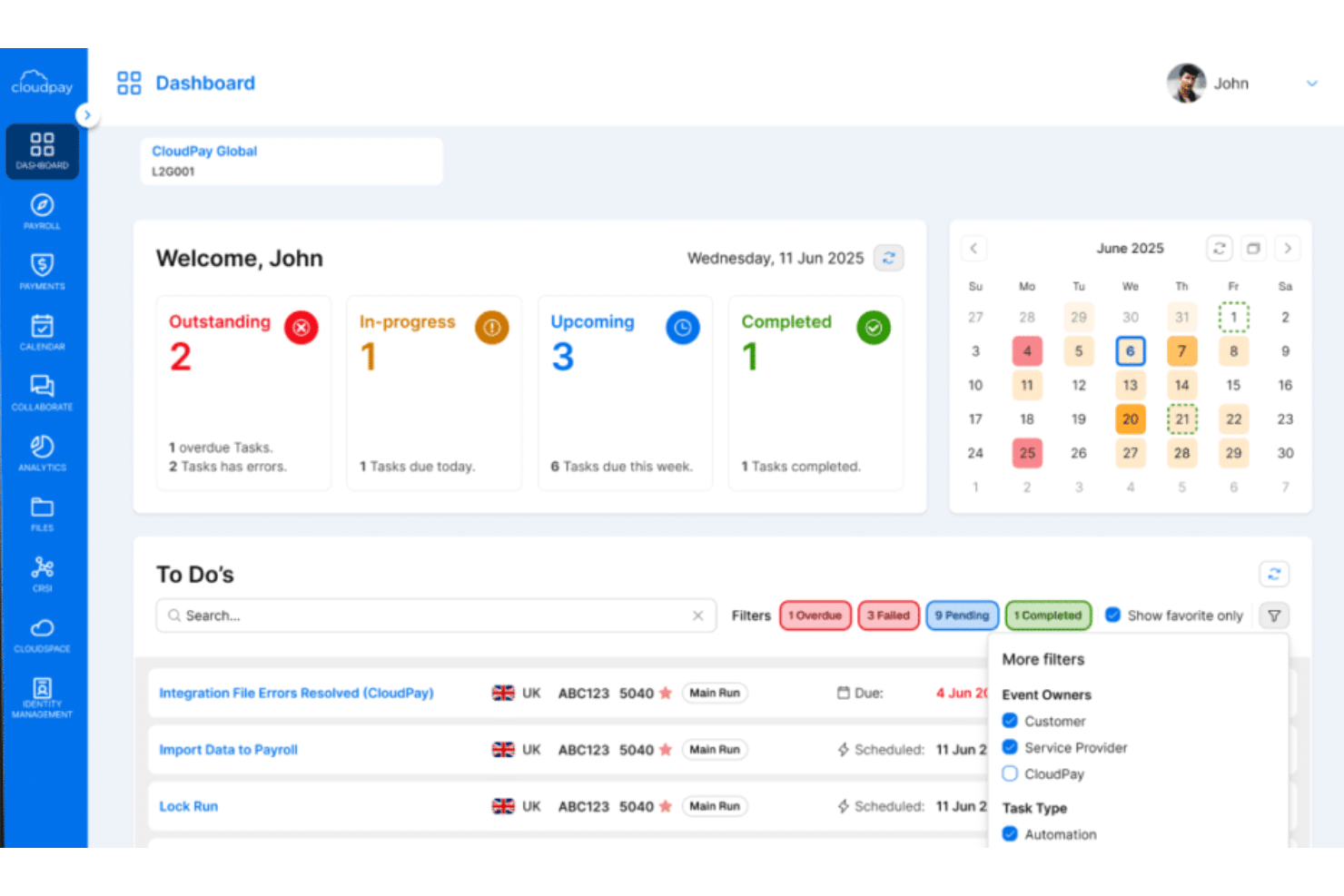
Task: Uncheck Show favorite only
Action: click(1112, 615)
